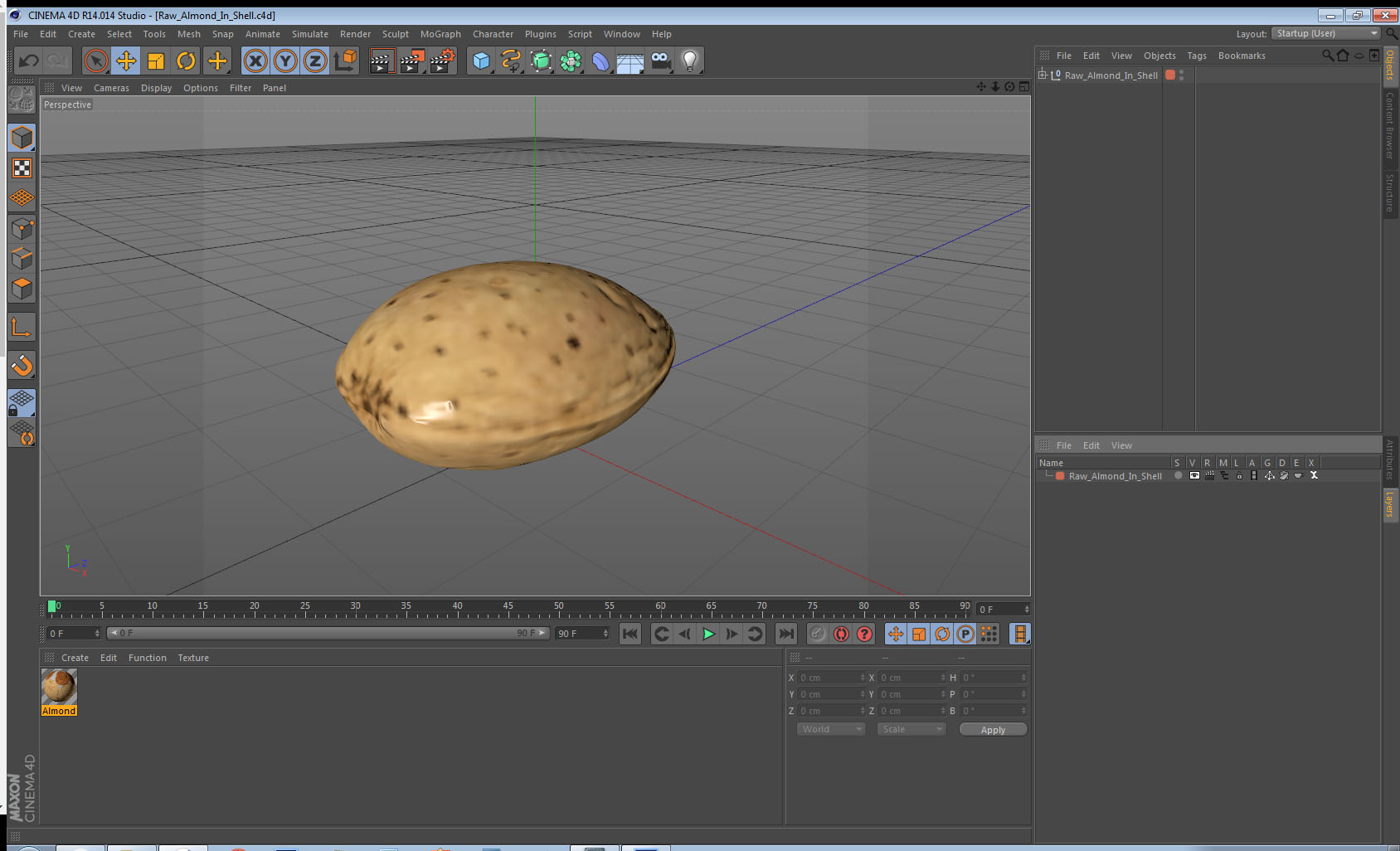Switch to Points mode
Viewport: 1400px width, 851px height.
tap(22, 229)
